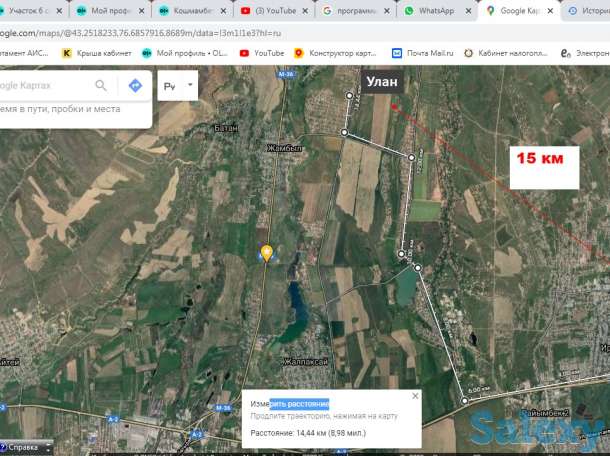Close the YouTube browser tab
This screenshot has height=456, width=610.
tap(304, 10)
